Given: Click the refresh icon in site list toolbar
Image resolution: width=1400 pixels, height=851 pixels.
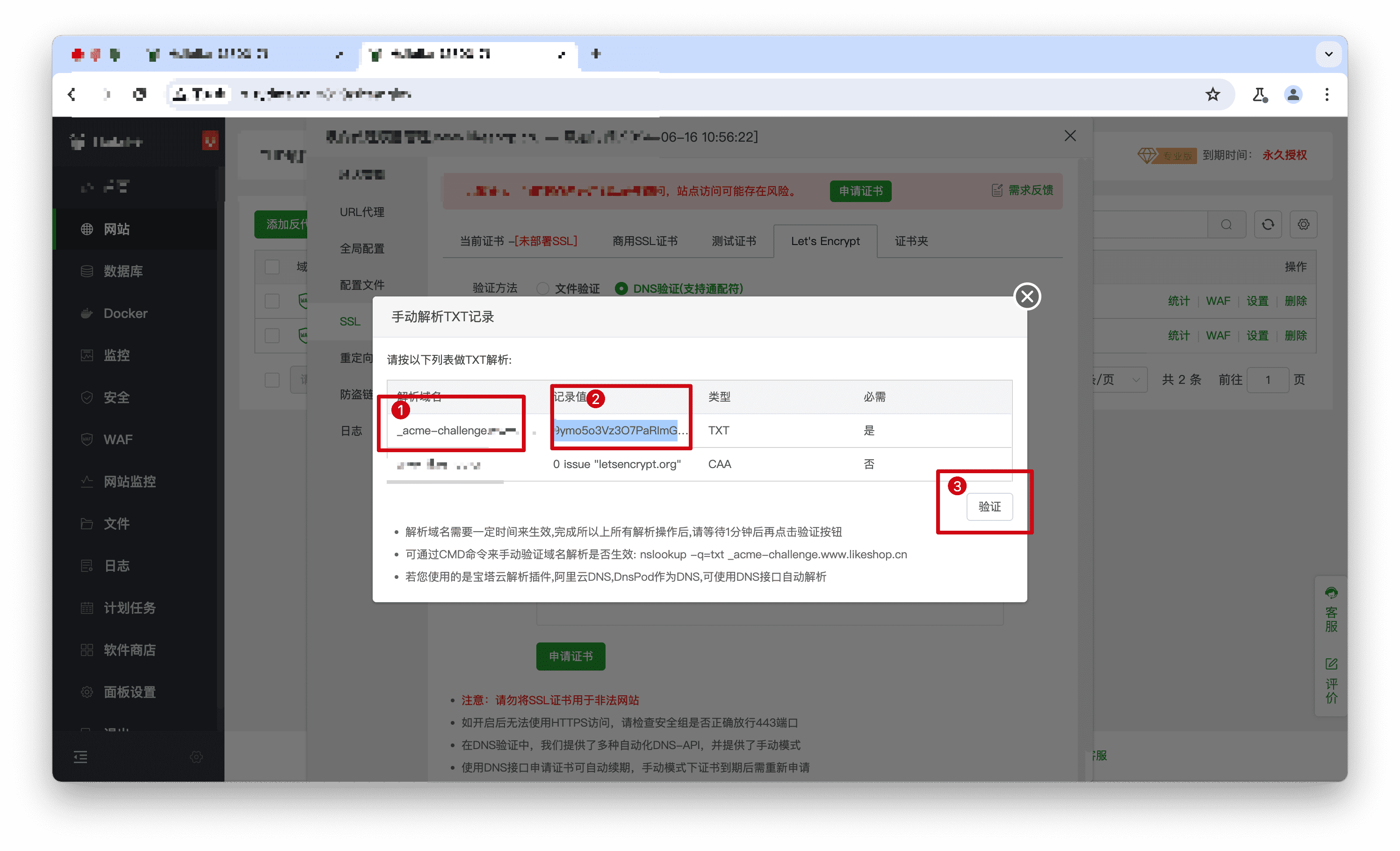Looking at the screenshot, I should 1268,224.
